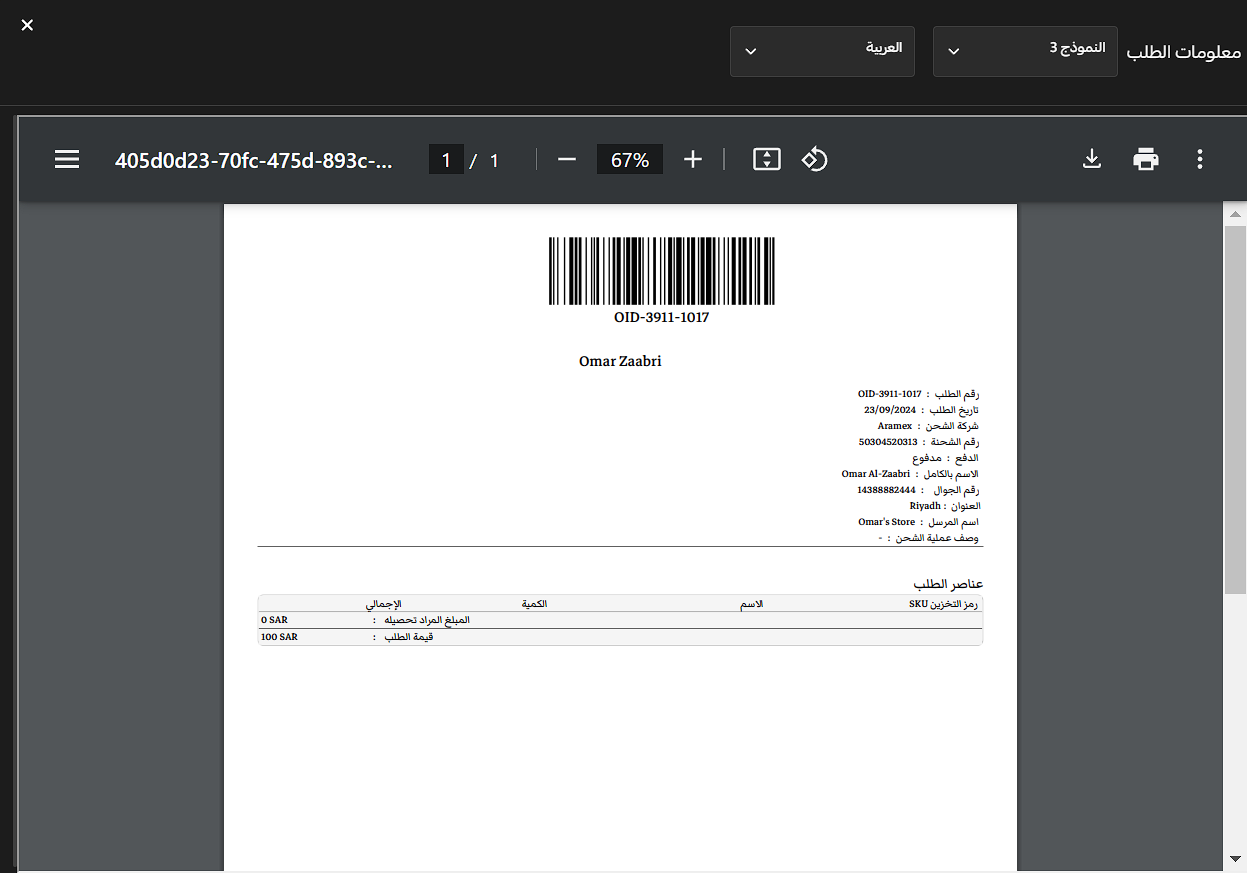Click the scrollbar down arrow

(1236, 858)
